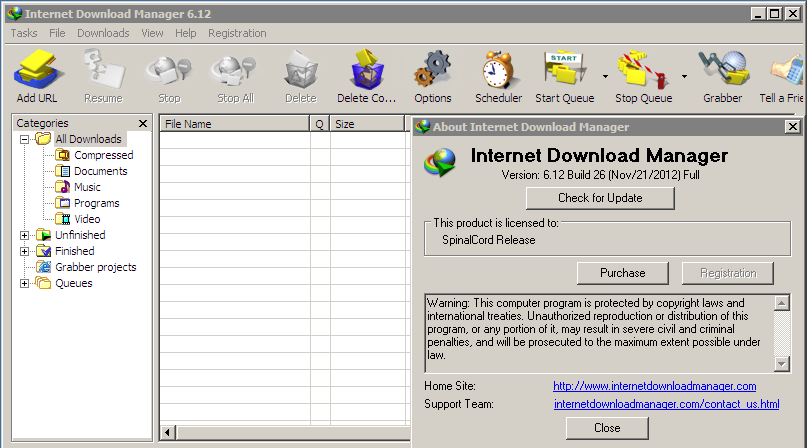Select the Music category folder icon
The image size is (807, 448).
pos(62,187)
